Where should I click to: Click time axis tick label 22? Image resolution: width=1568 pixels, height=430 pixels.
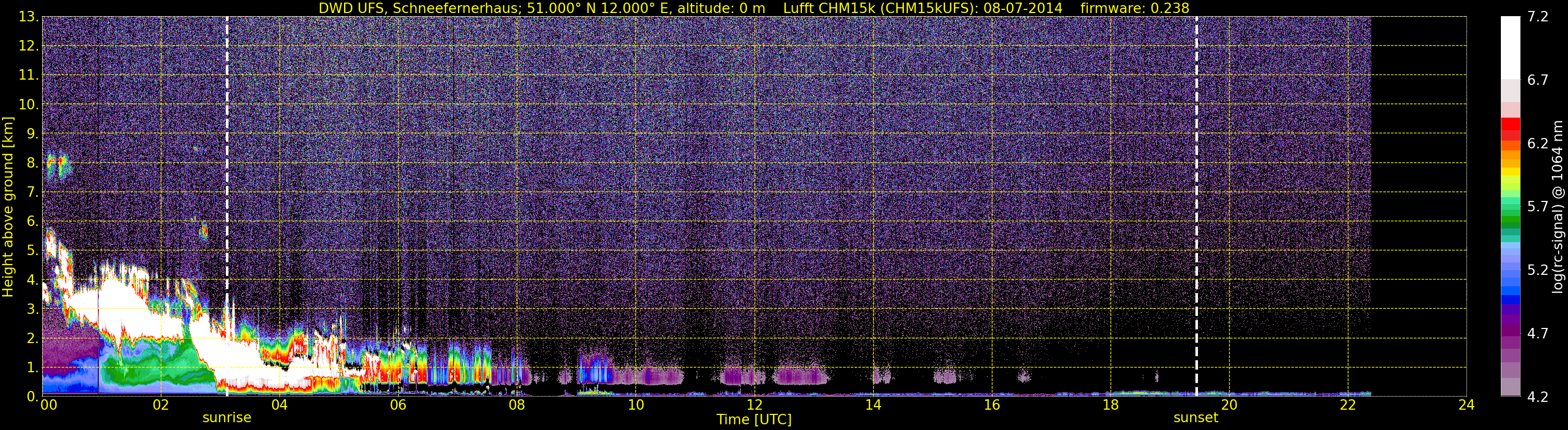click(x=1348, y=405)
